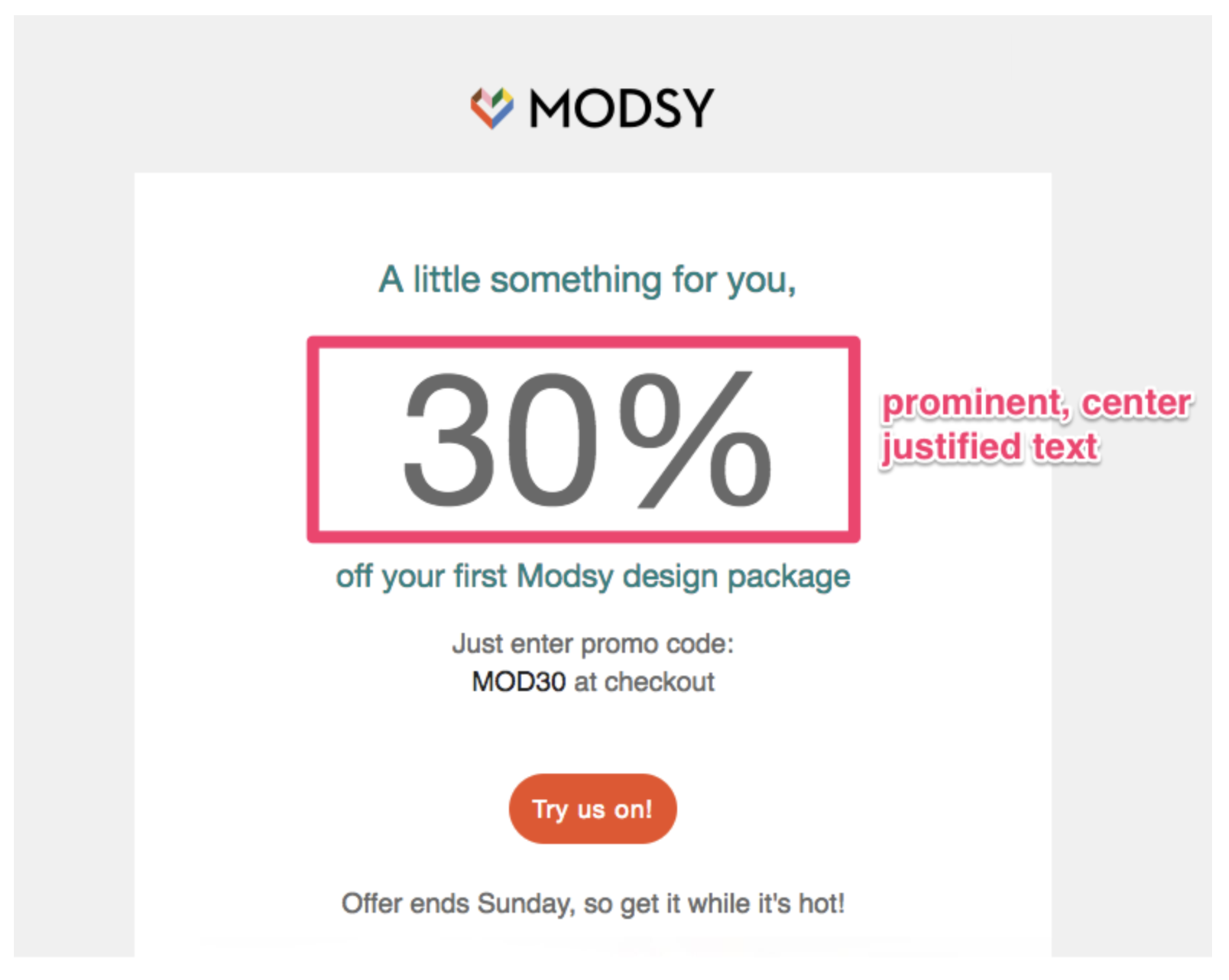Click the 'at checkout' text
The image size is (1229, 980).
click(x=644, y=681)
